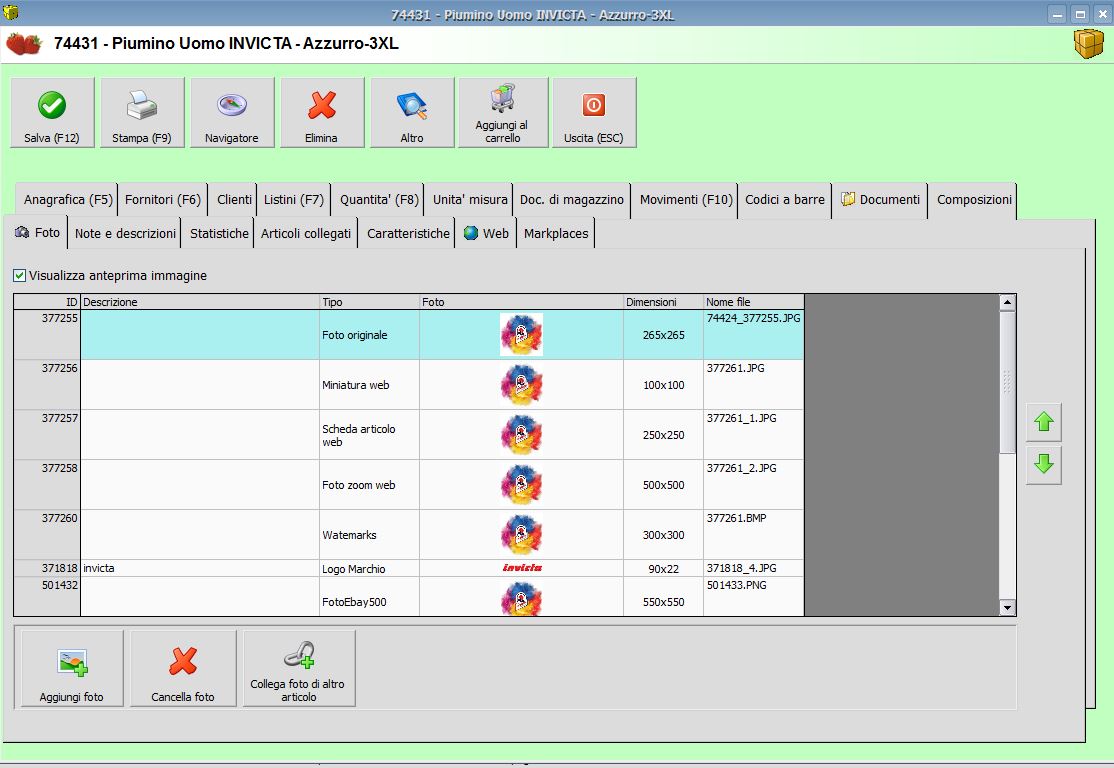Click the Cancella foto button

coord(183,669)
